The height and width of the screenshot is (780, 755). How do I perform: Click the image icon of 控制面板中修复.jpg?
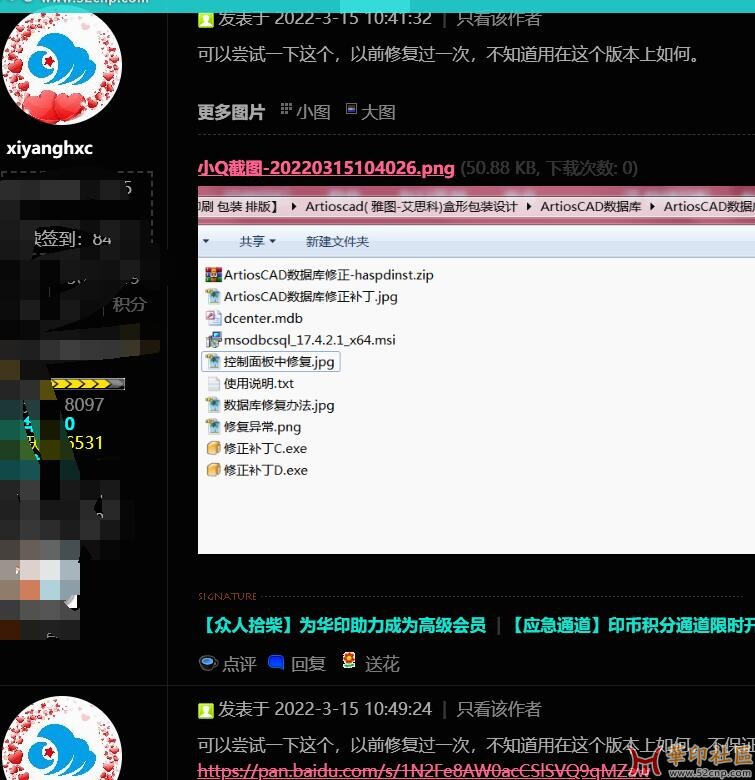click(x=213, y=362)
